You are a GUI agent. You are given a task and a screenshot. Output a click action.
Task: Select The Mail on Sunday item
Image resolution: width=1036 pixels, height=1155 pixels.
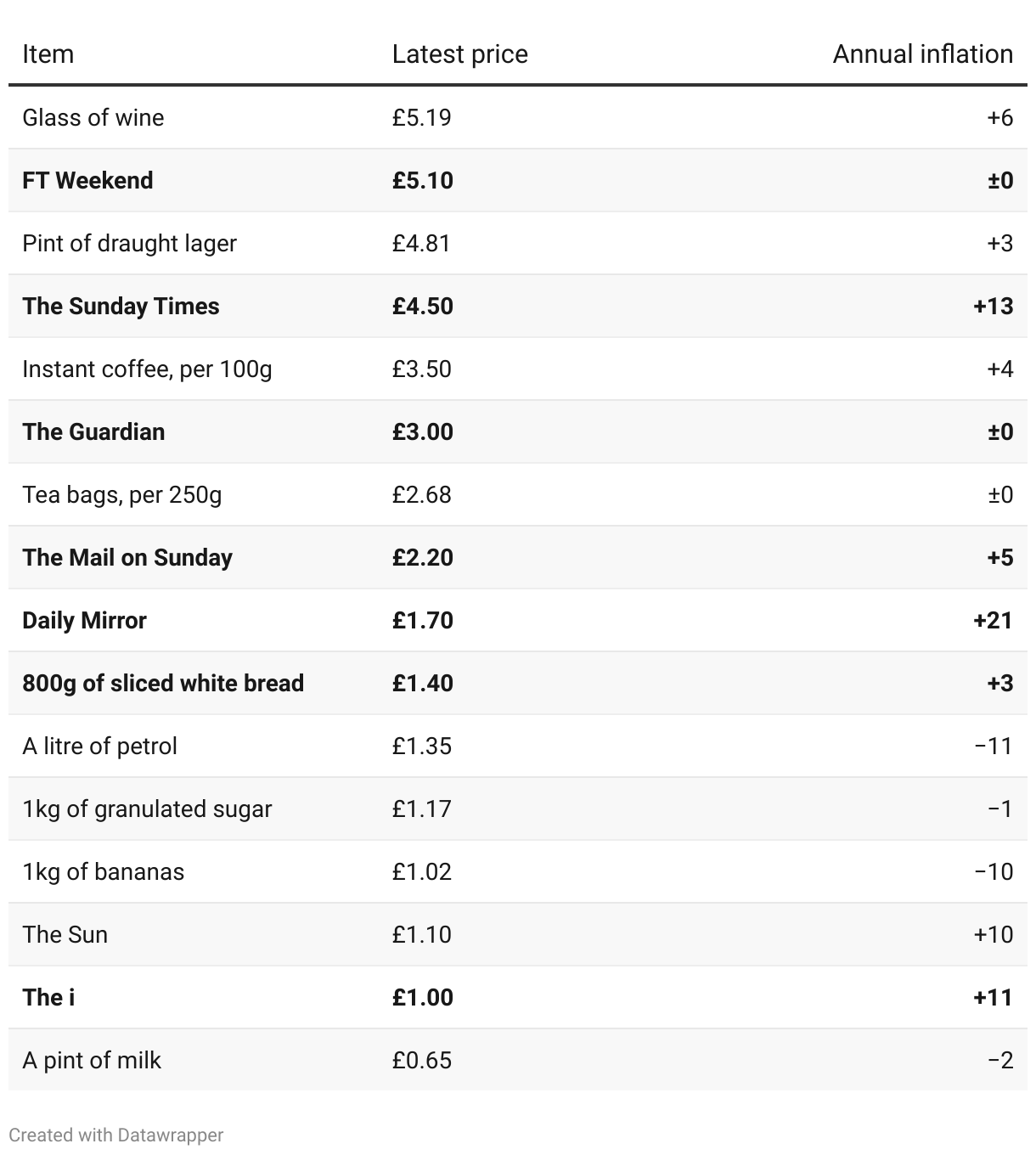[127, 557]
